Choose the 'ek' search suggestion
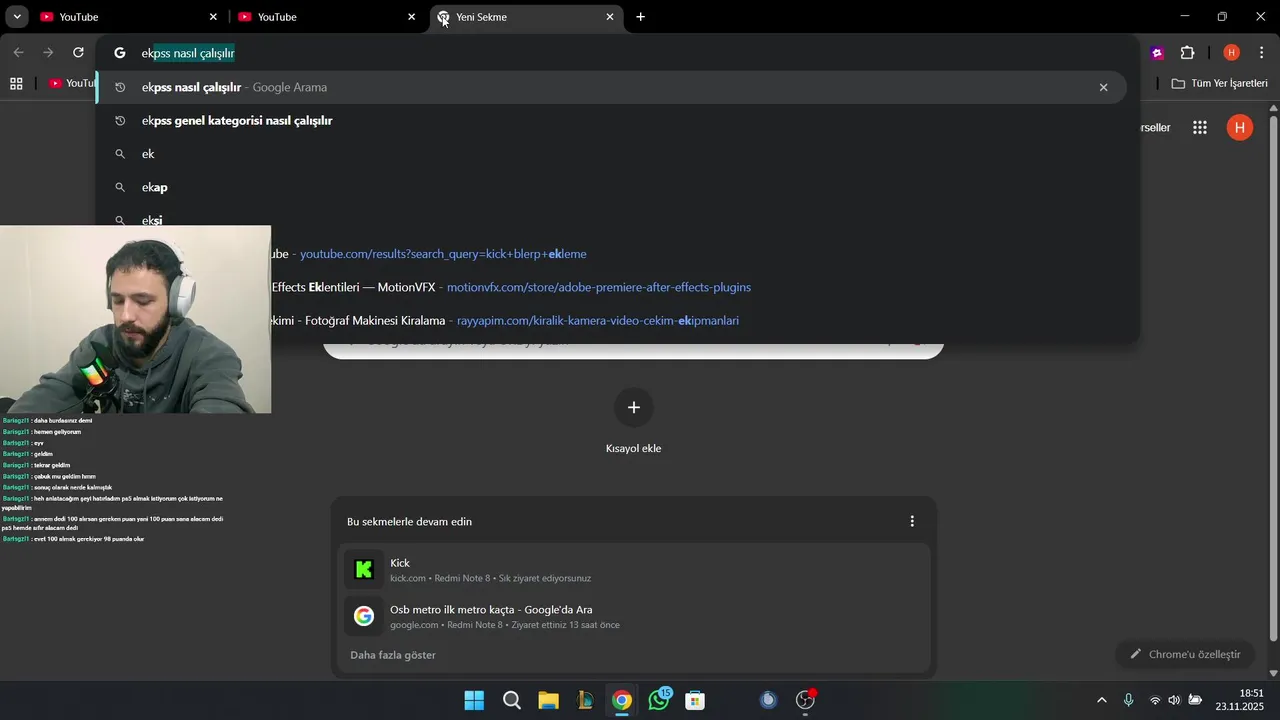Screen dimensions: 1280x720 coord(610,154)
